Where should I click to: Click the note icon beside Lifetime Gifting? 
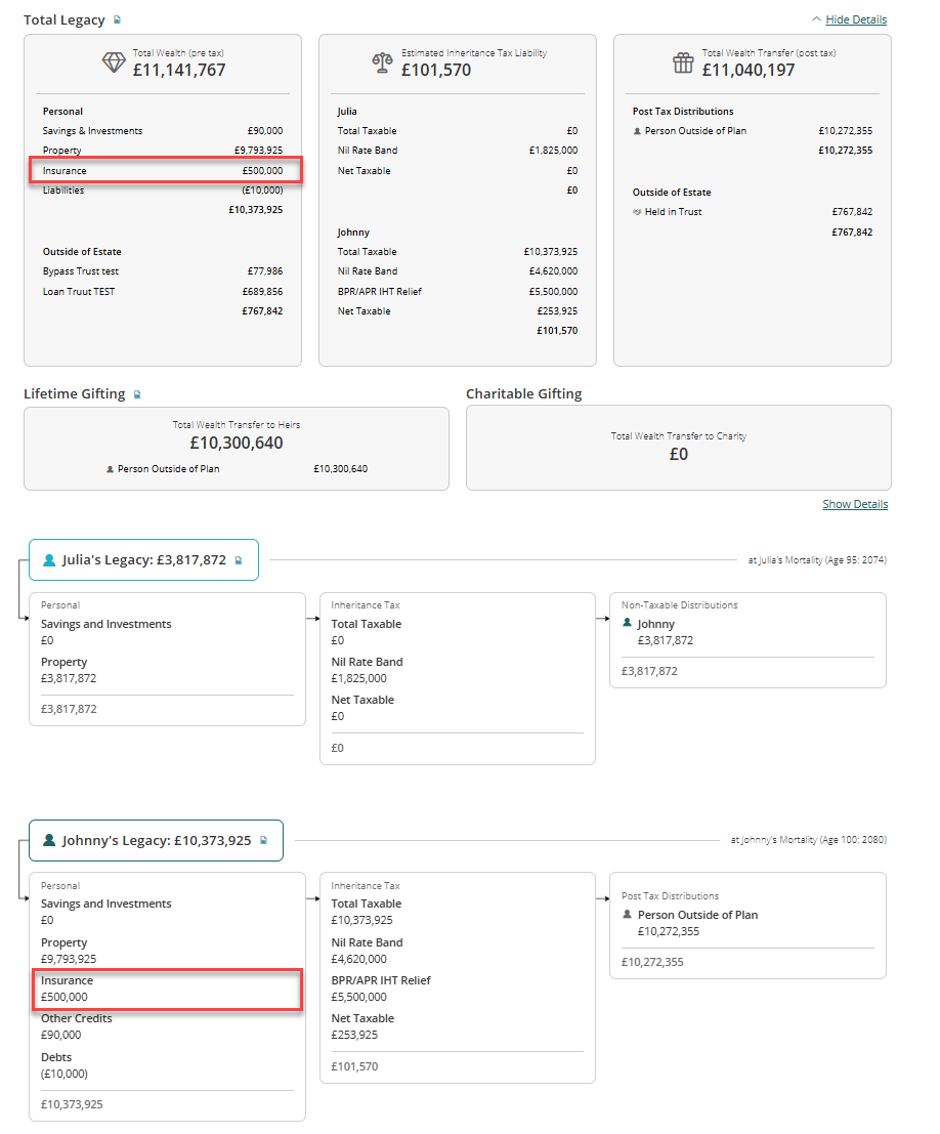click(137, 394)
